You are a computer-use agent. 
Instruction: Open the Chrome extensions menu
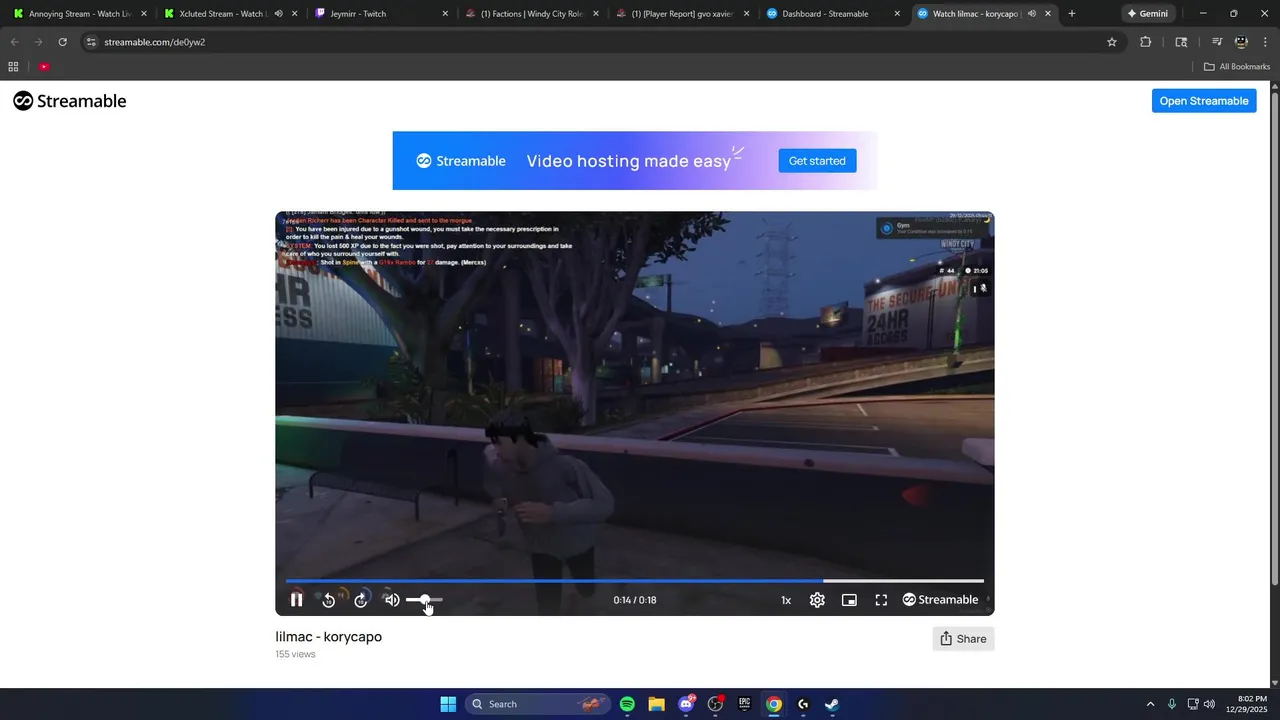pos(1146,42)
